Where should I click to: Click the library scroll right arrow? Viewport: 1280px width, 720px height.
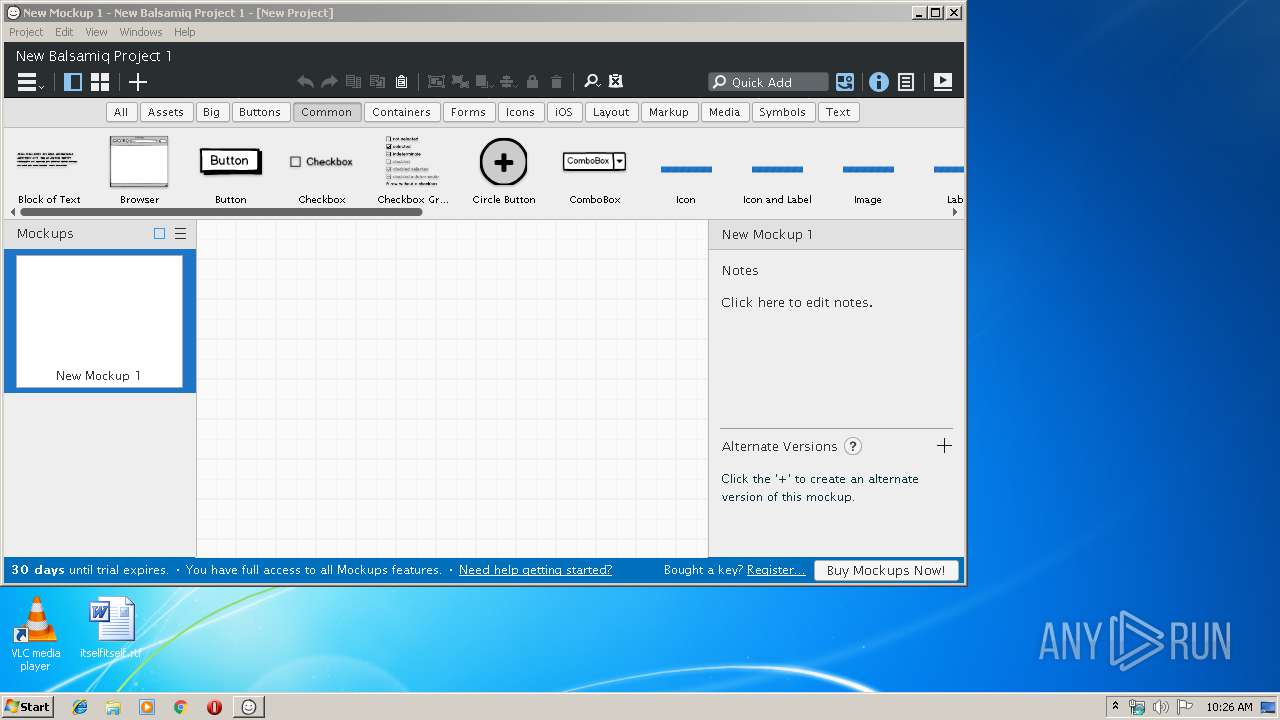955,212
